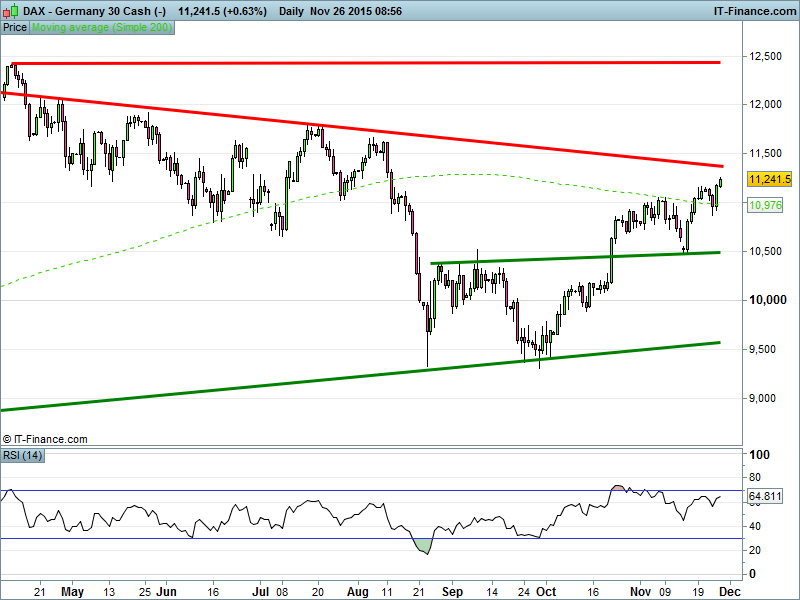Click the May label on date axis
800x600 pixels.
(72, 592)
